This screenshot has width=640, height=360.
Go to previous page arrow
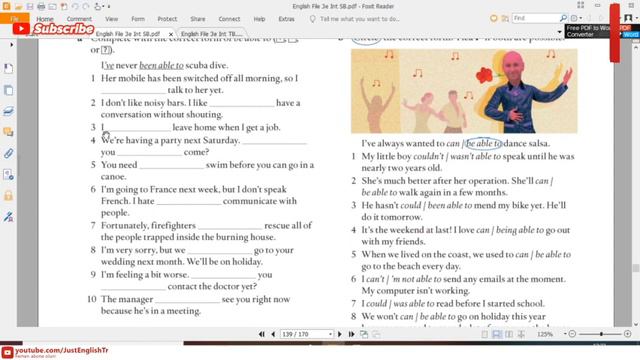pyautogui.click(x=273, y=334)
